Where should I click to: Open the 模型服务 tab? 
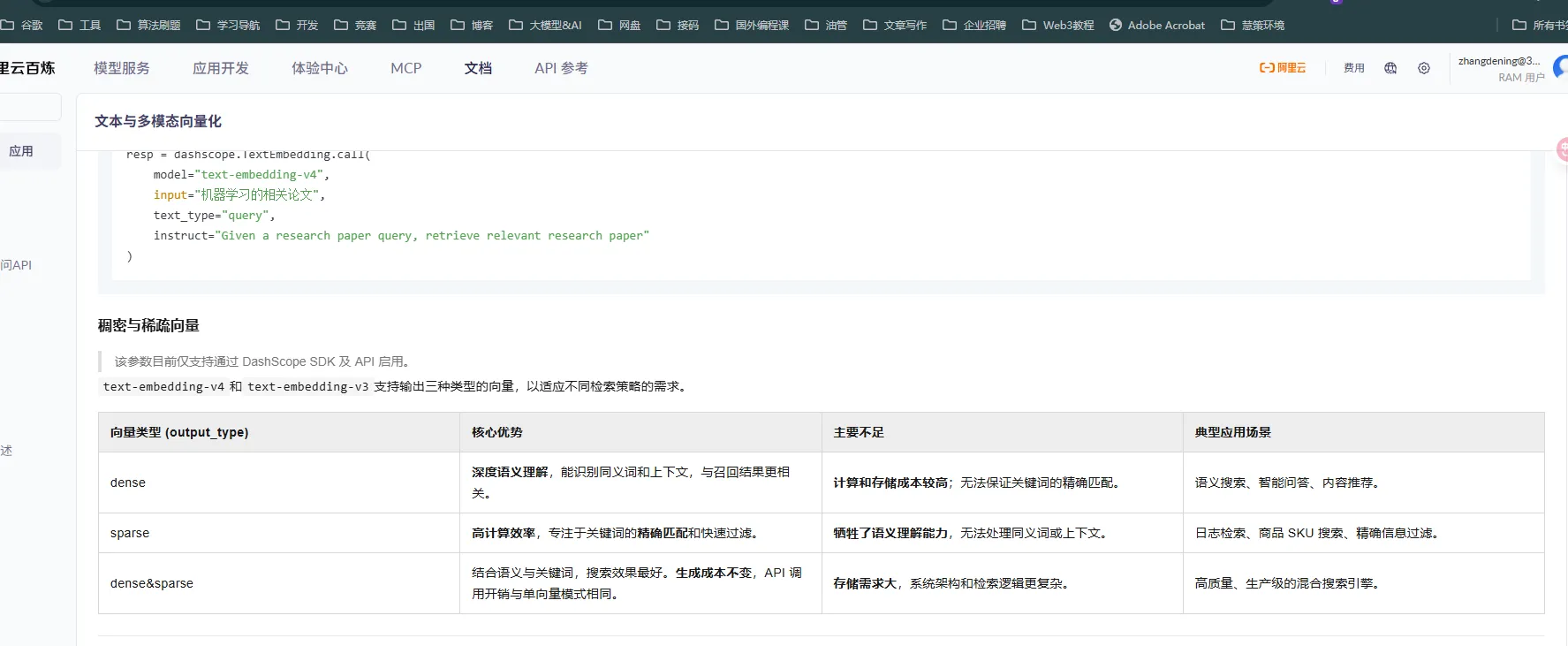point(122,68)
